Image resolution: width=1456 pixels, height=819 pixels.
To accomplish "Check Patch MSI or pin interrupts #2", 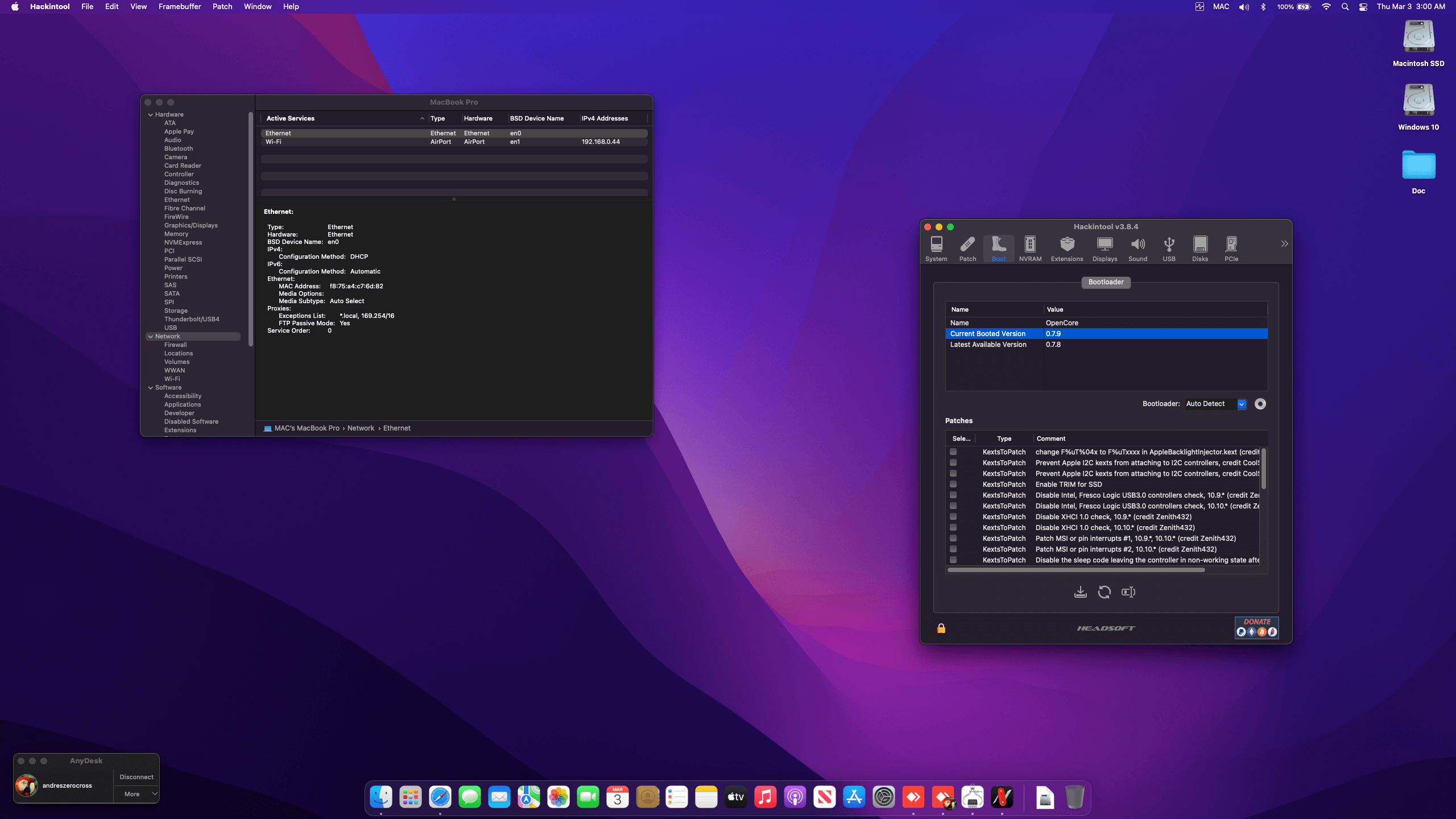I will tap(953, 549).
